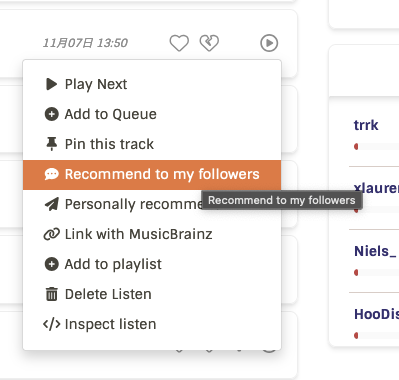Click the plus icon for Add to playlist

[x=52, y=264]
